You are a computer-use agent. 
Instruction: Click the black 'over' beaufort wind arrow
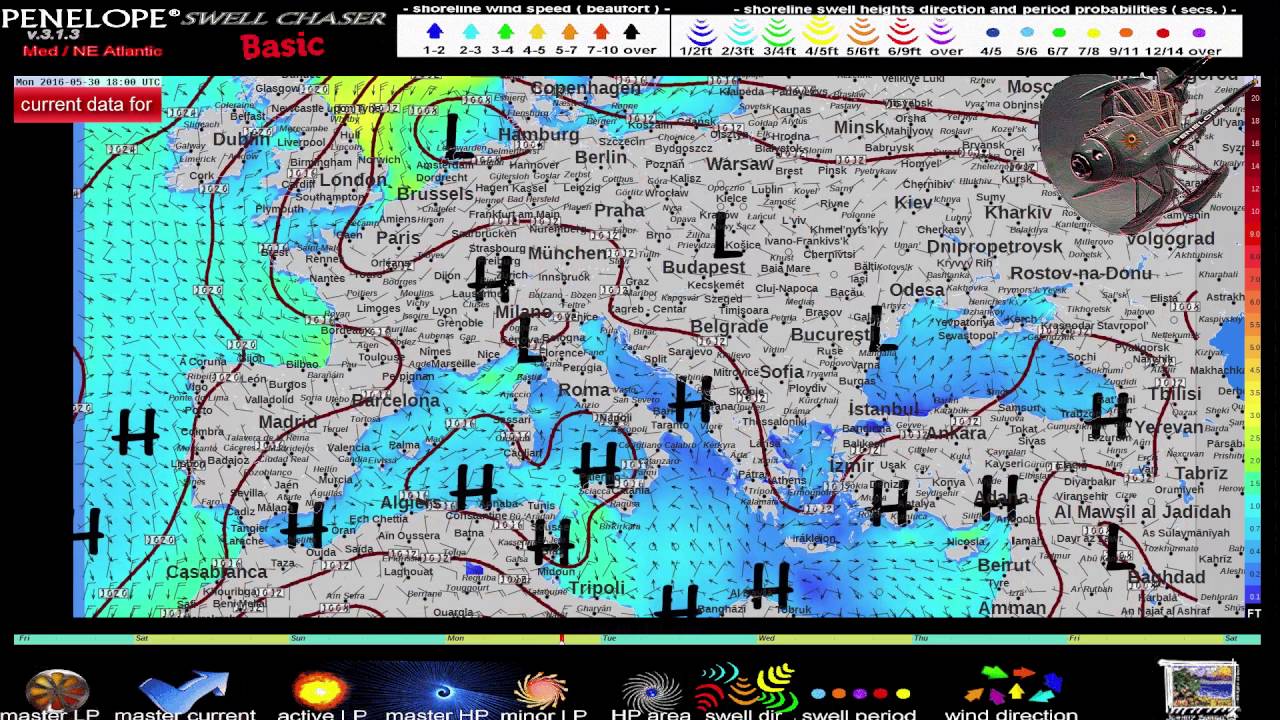(632, 32)
